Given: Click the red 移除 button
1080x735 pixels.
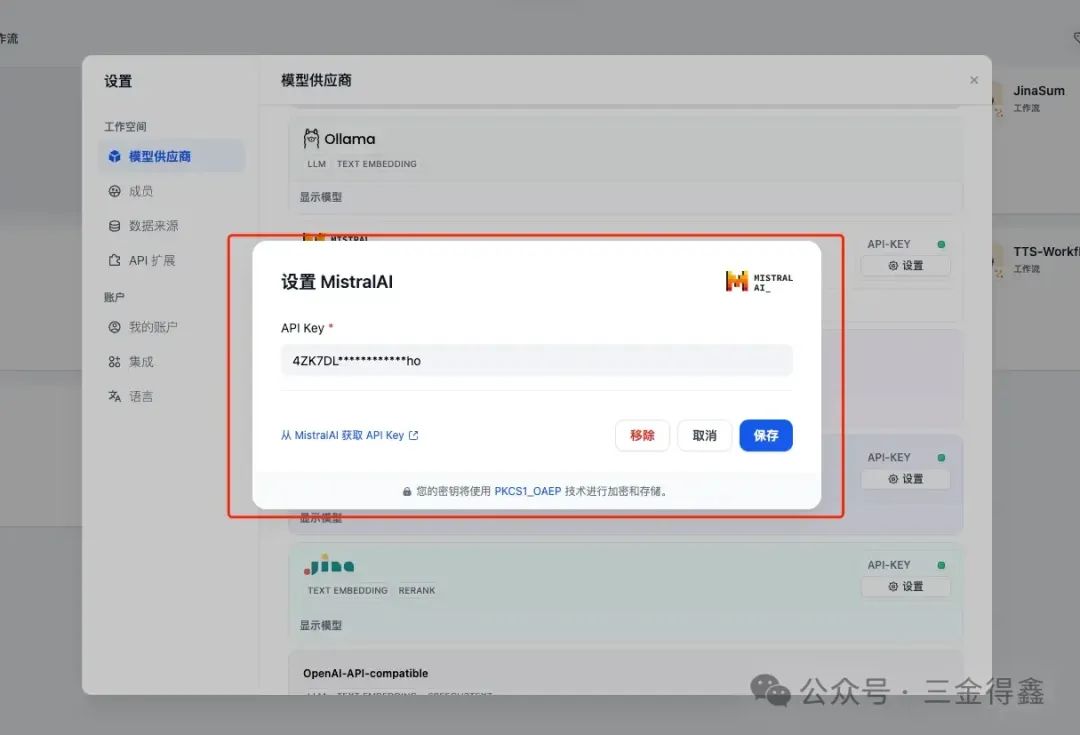Looking at the screenshot, I should point(642,436).
